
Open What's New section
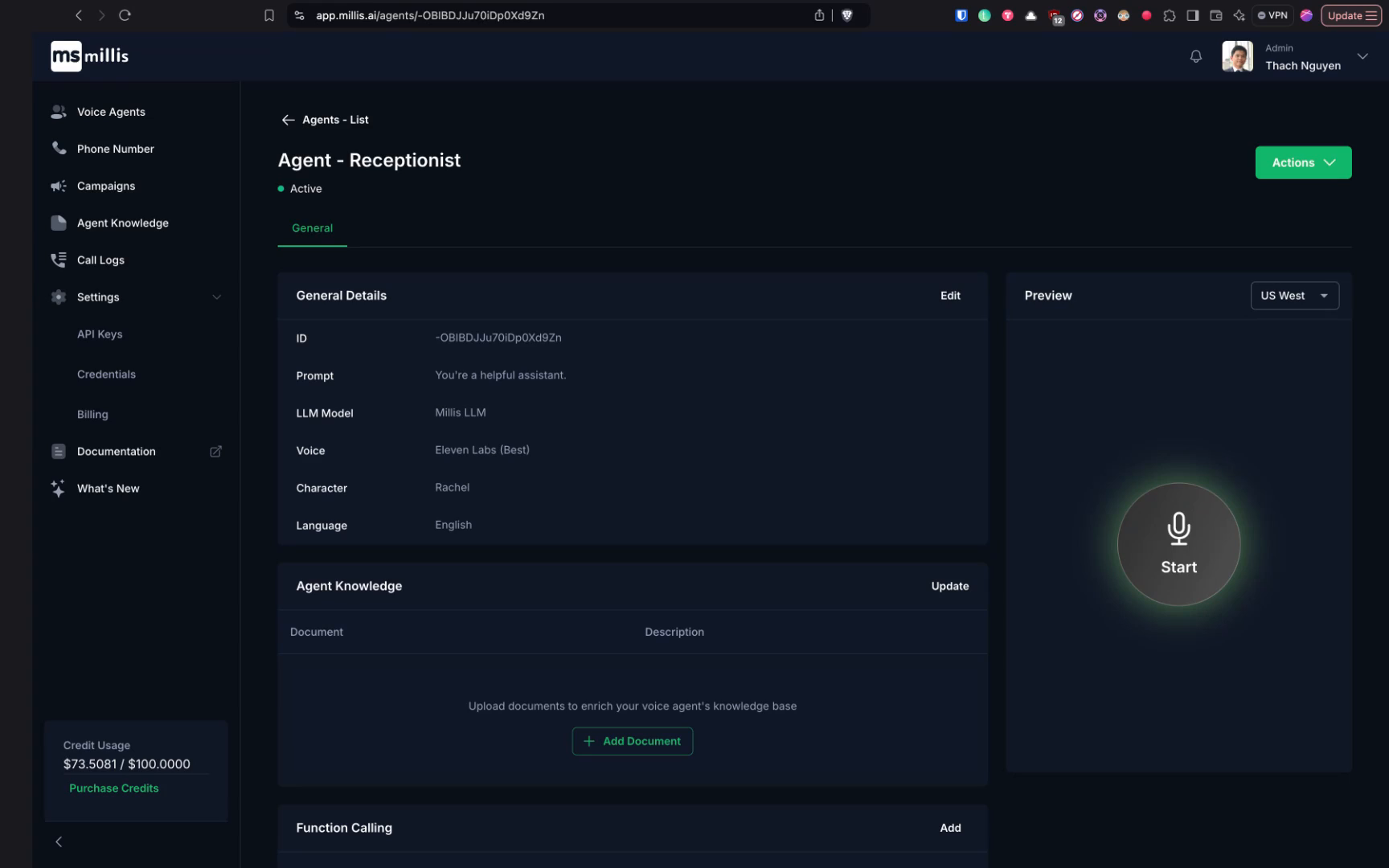108,488
